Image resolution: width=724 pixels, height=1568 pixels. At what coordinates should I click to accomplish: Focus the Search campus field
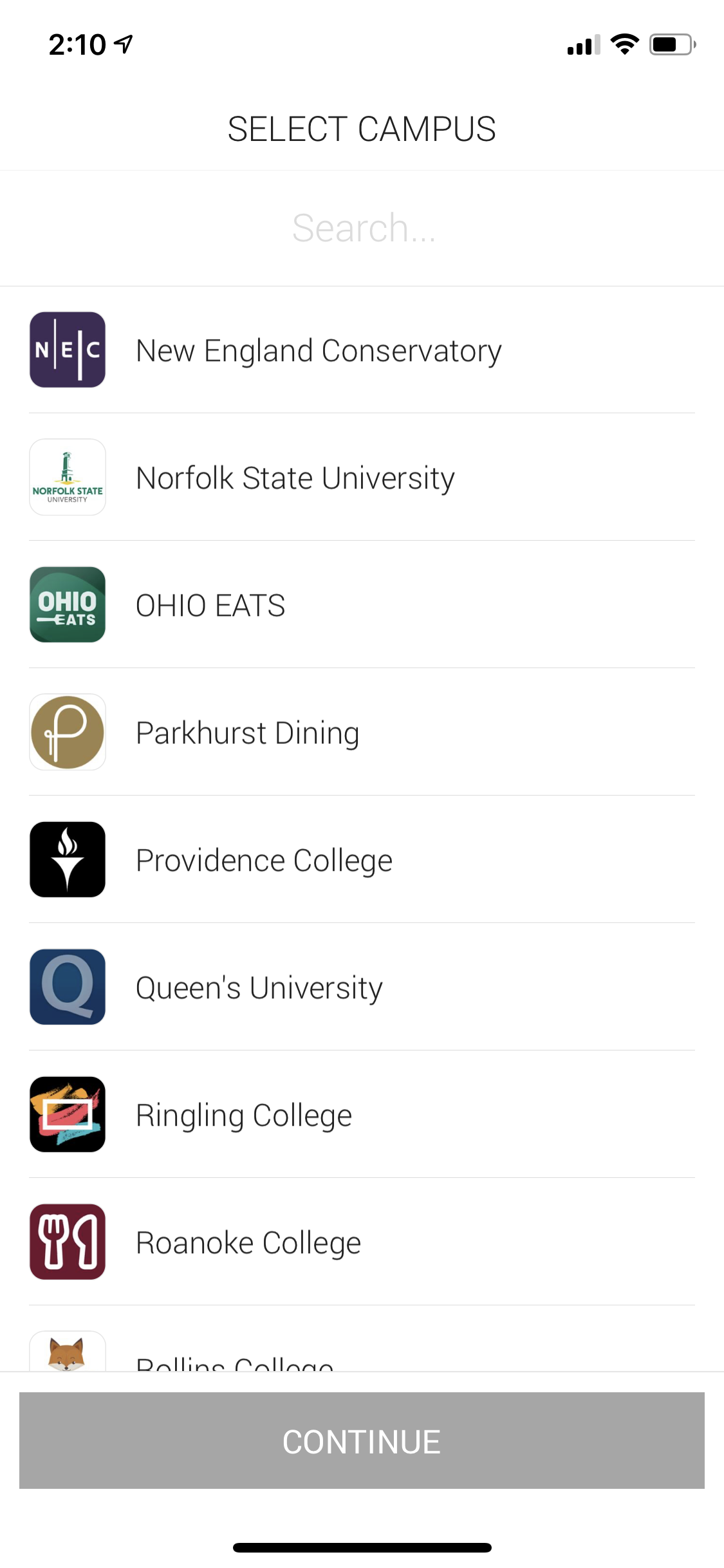pos(362,228)
